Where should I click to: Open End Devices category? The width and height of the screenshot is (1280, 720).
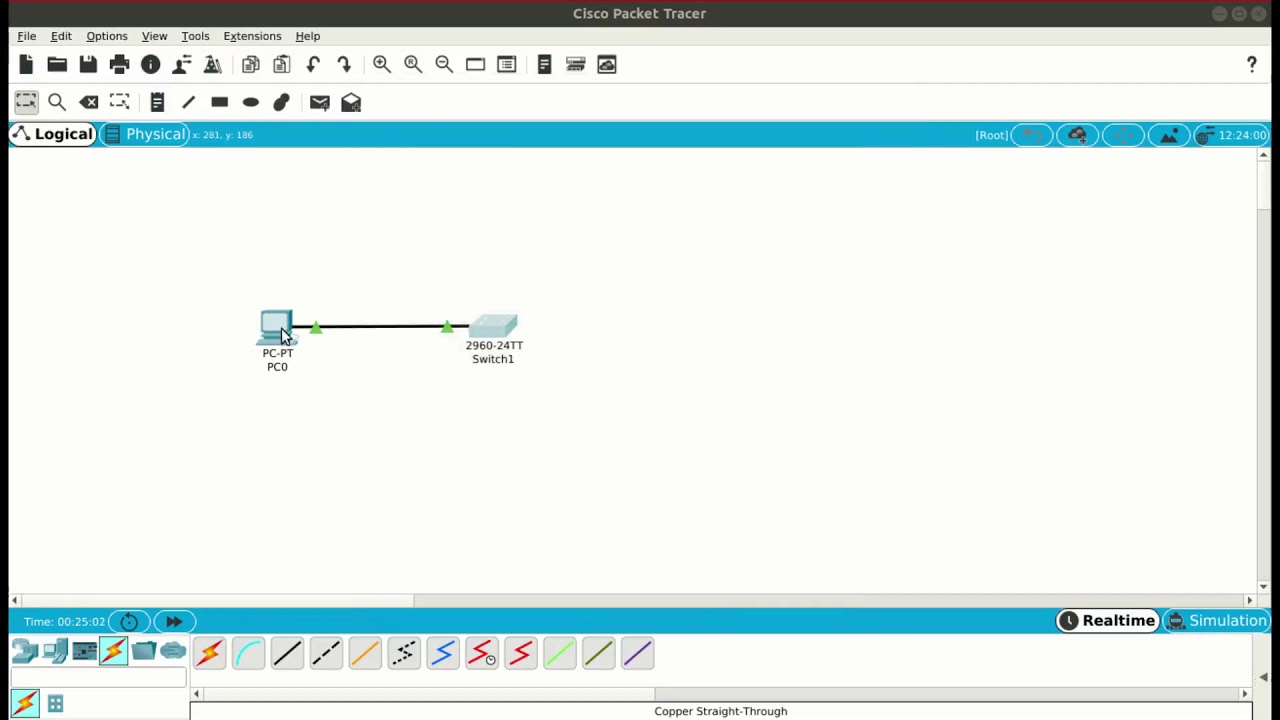coord(55,653)
